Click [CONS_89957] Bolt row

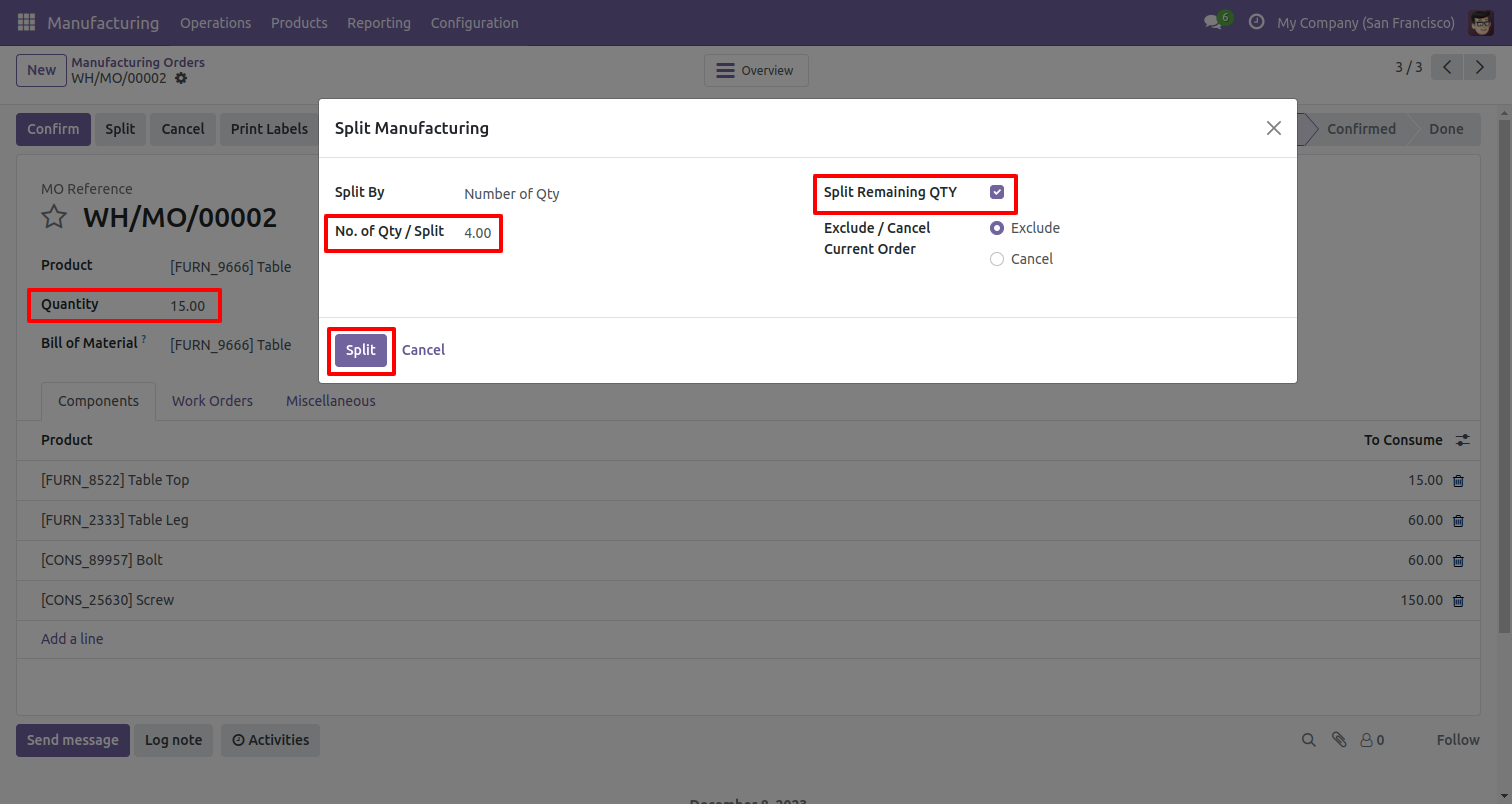coord(748,561)
